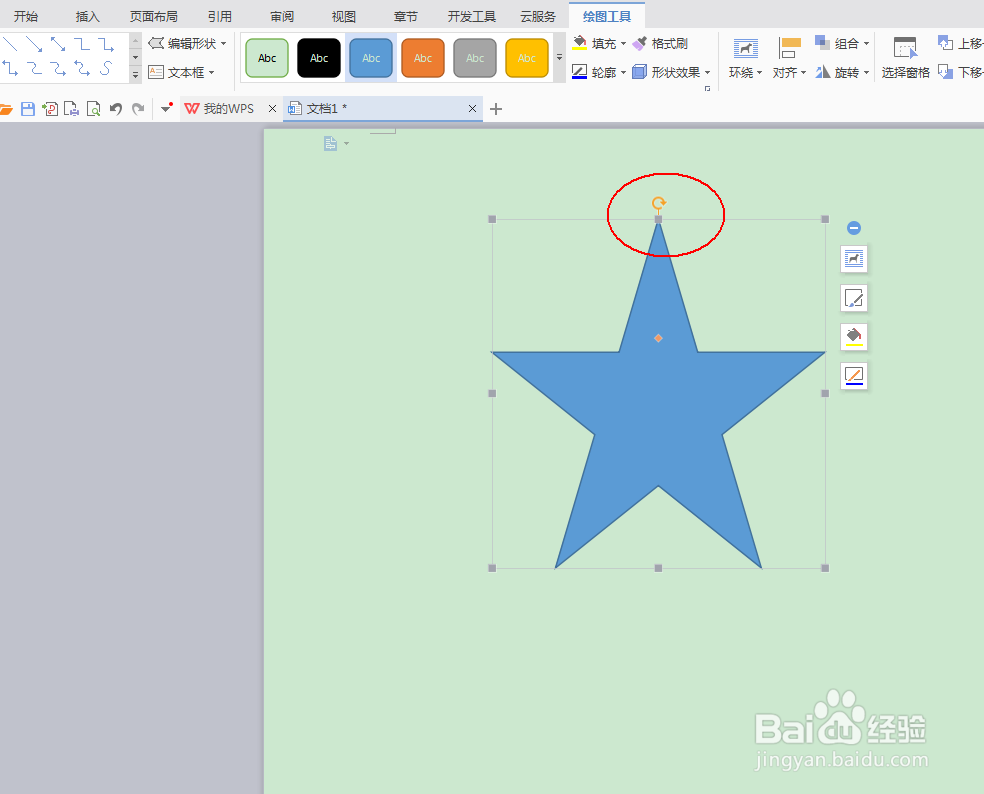Viewport: 984px width, 794px height.
Task: Click the fill bucket floating icon beside star
Action: 853,336
